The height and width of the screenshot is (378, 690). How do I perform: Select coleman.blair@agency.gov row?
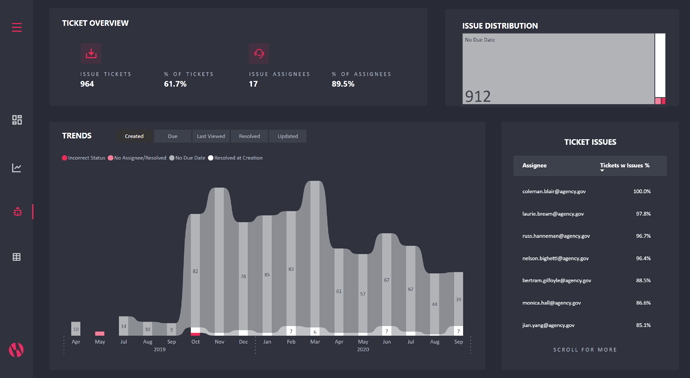[x=590, y=191]
